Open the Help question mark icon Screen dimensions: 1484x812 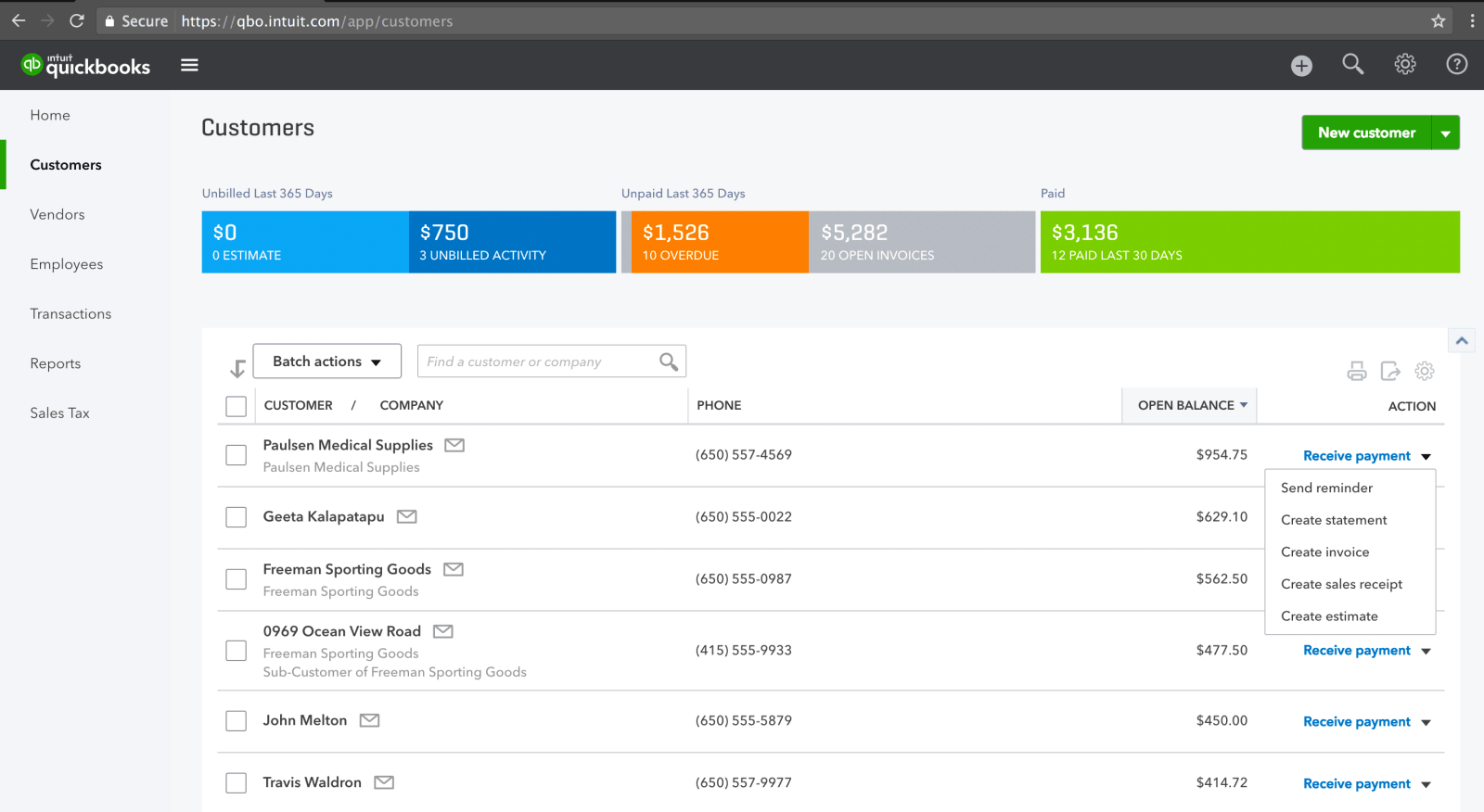tap(1457, 64)
